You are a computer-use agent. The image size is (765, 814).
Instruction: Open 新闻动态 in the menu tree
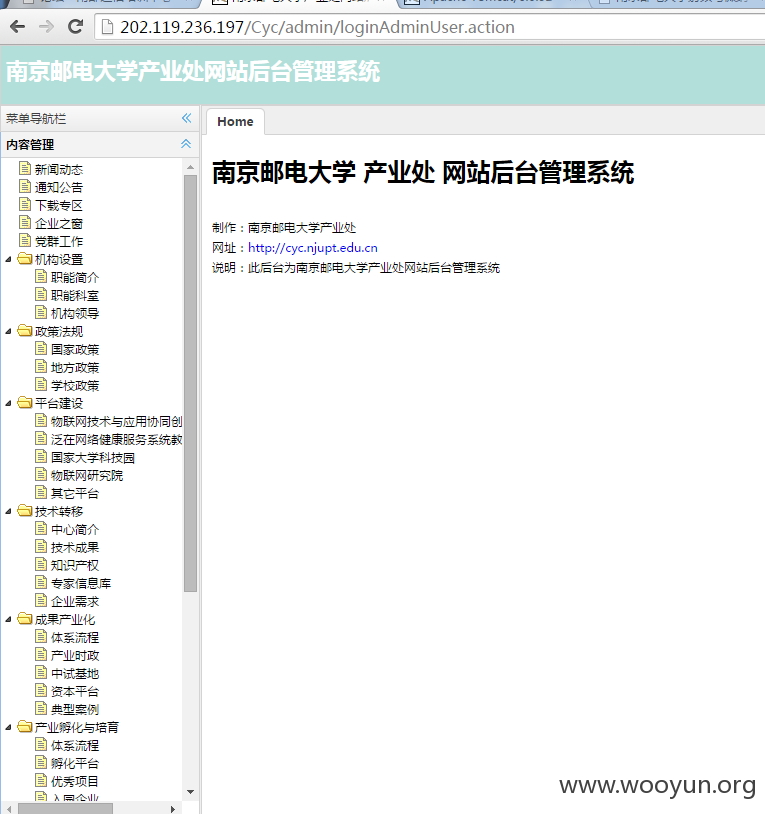pyautogui.click(x=59, y=169)
